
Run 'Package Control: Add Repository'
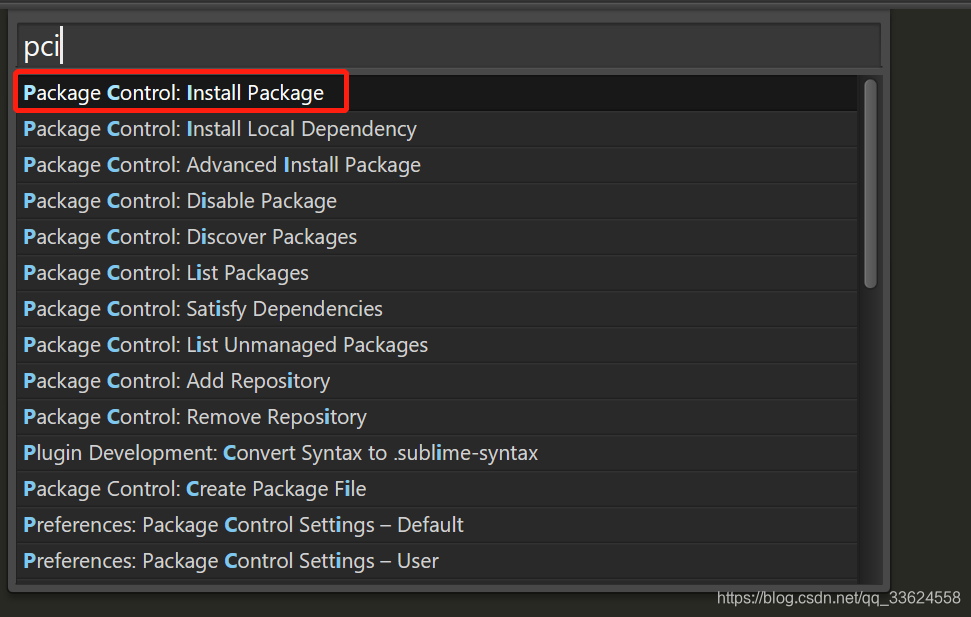point(437,380)
